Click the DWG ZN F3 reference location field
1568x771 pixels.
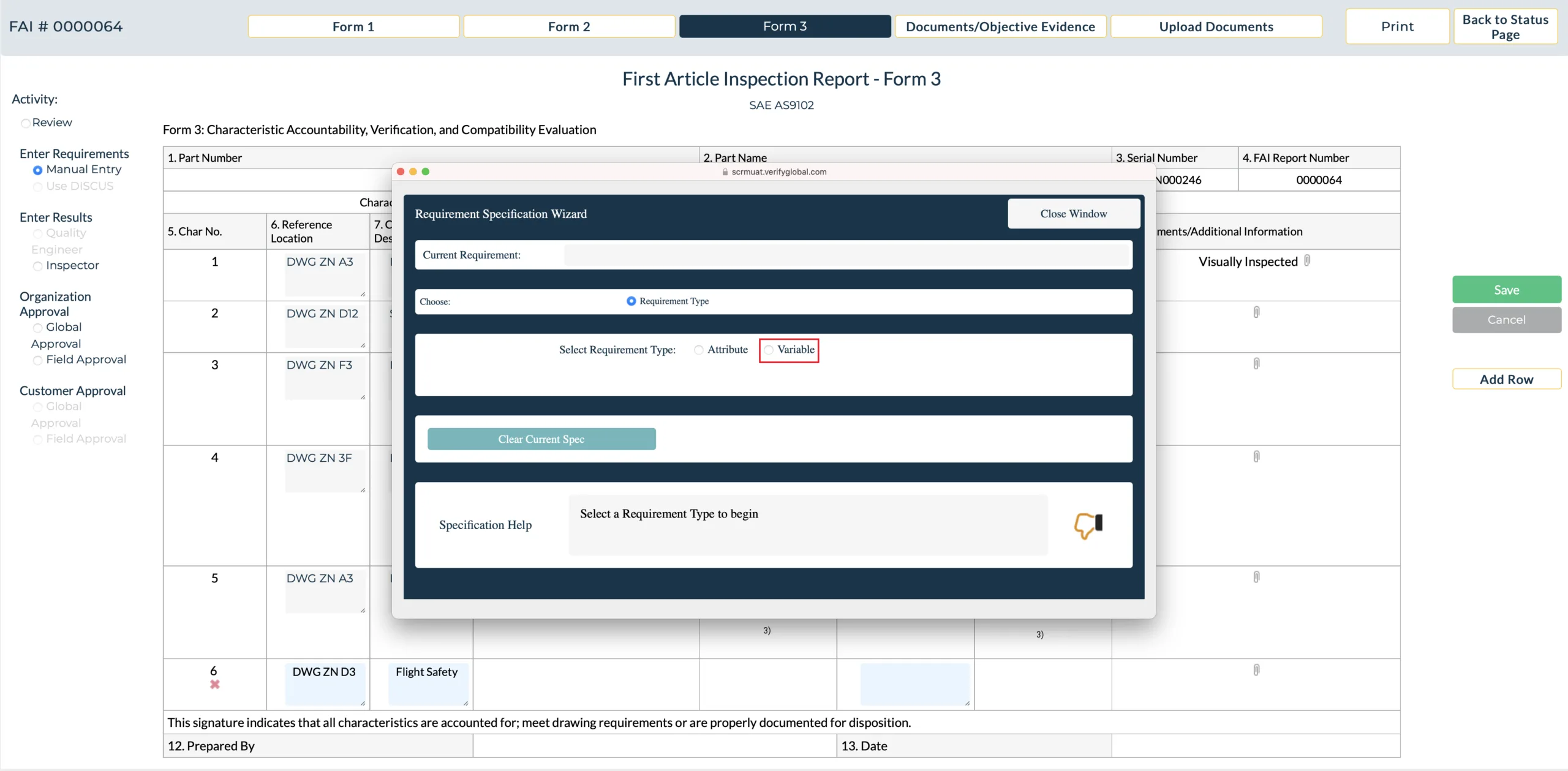tap(325, 378)
